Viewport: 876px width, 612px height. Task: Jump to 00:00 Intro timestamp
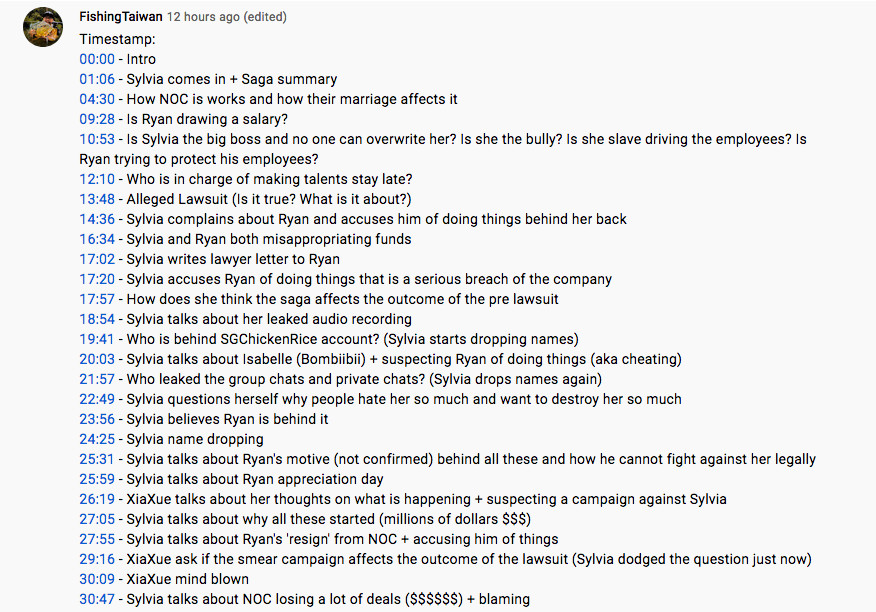coord(97,59)
